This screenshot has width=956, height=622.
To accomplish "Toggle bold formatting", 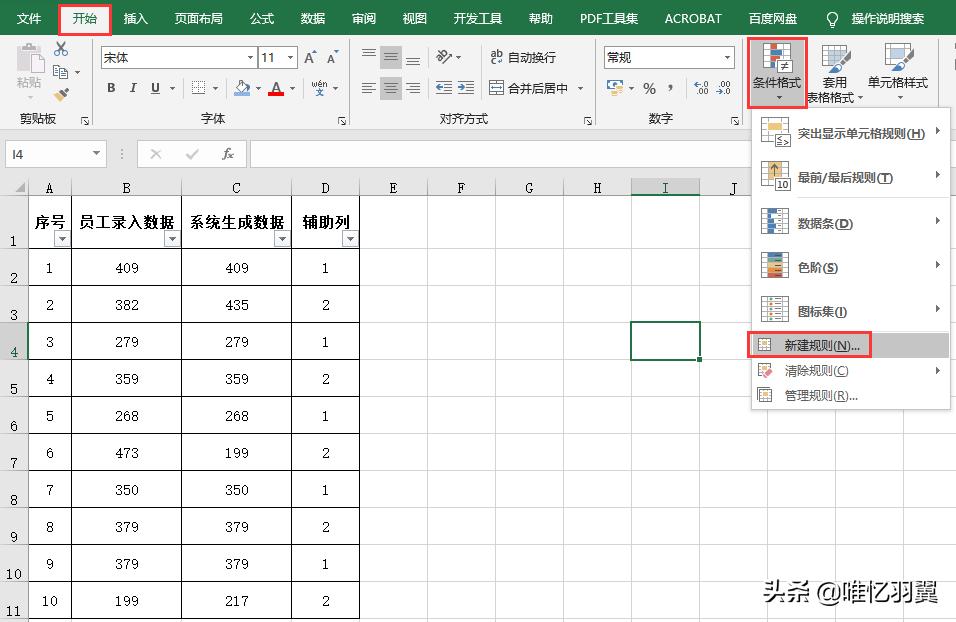I will pos(110,88).
